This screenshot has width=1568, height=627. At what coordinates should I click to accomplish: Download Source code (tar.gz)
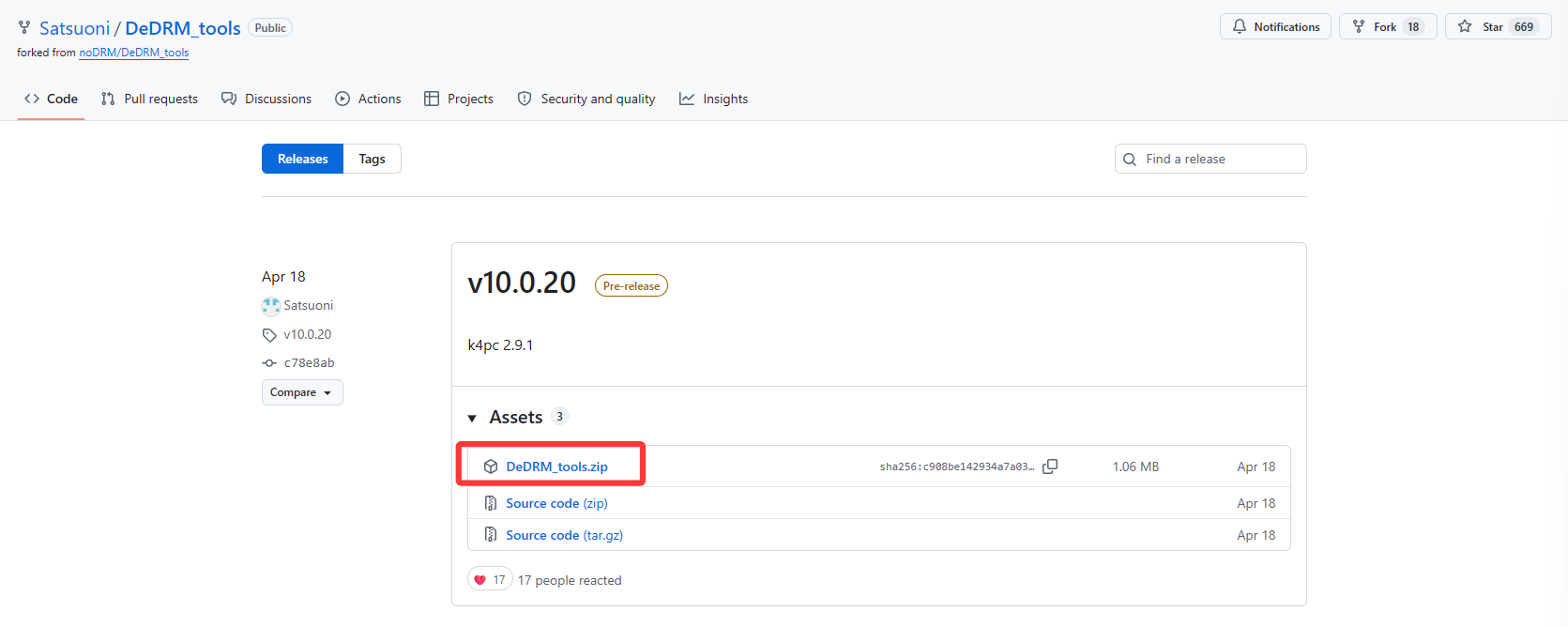[x=564, y=535]
